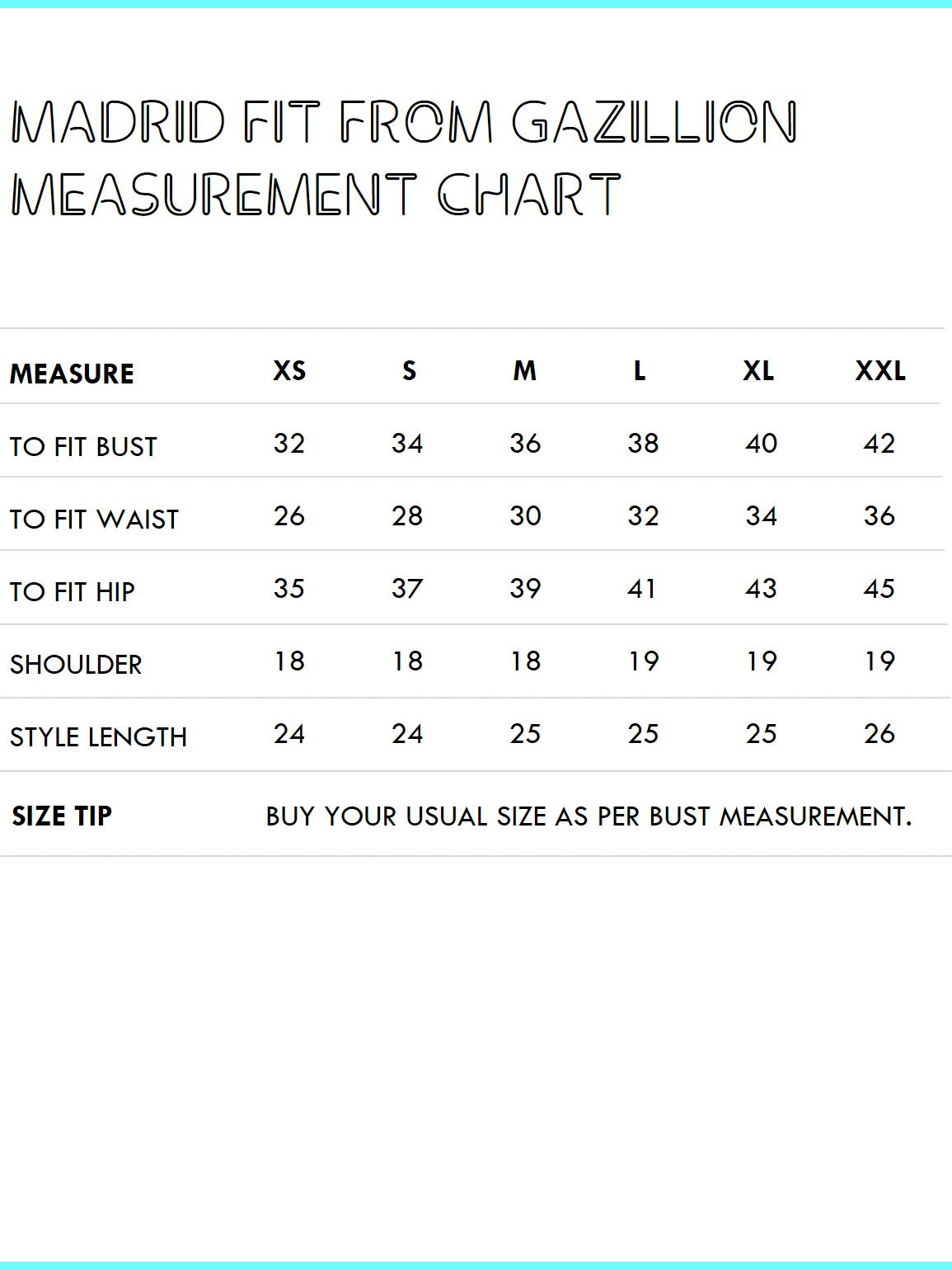Image resolution: width=952 pixels, height=1270 pixels.
Task: Click the TO FIT BUST row label
Action: 83,447
